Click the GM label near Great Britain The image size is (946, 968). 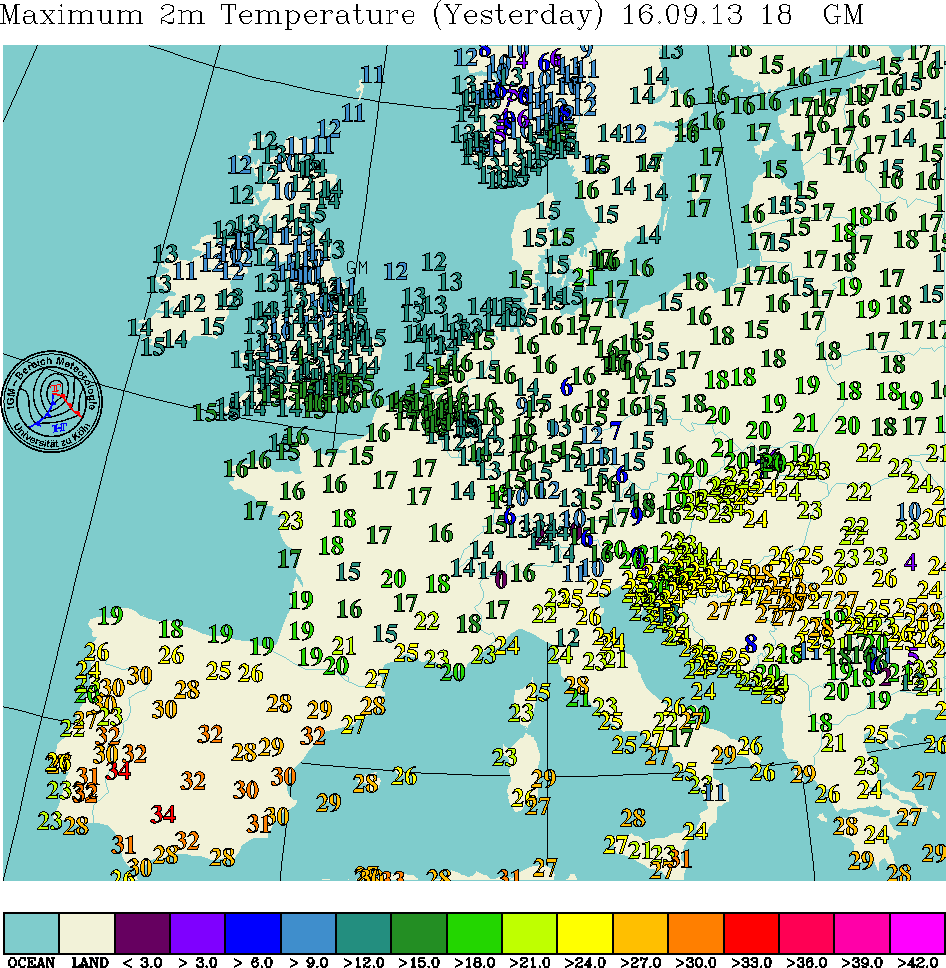[357, 268]
